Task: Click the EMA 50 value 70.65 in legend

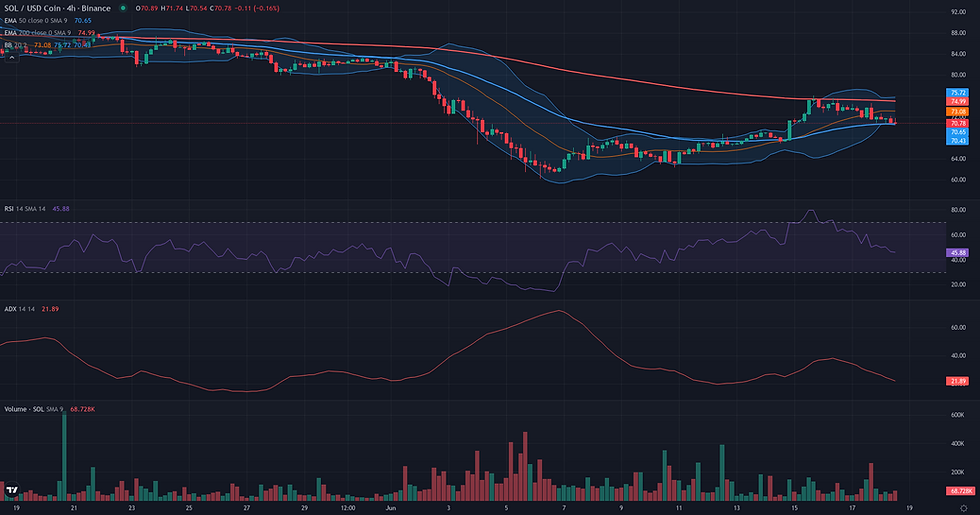Action: point(82,21)
